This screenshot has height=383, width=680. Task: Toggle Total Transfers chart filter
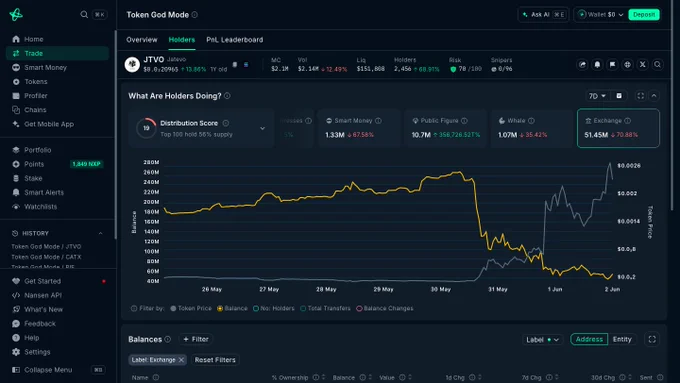tap(325, 308)
